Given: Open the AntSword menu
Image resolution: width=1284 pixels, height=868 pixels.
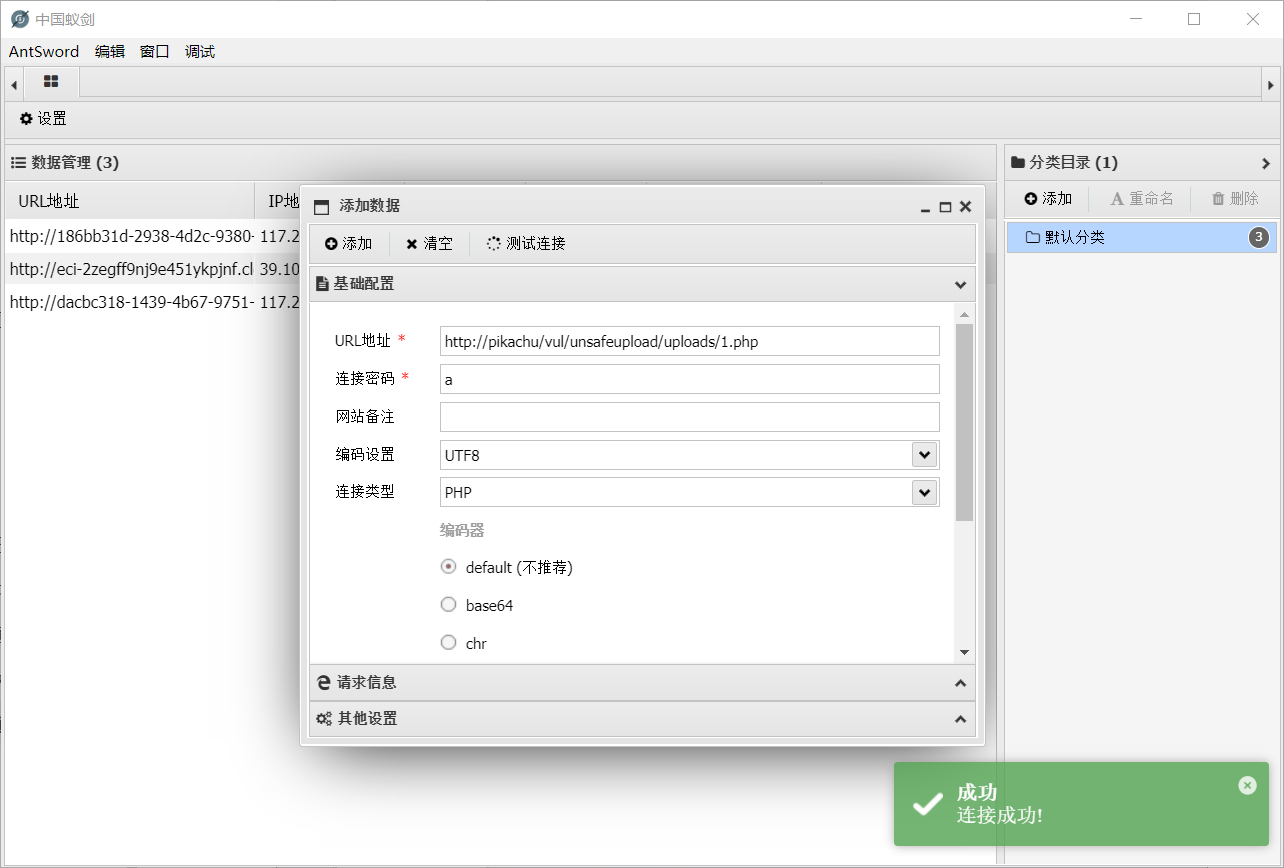Looking at the screenshot, I should point(44,52).
